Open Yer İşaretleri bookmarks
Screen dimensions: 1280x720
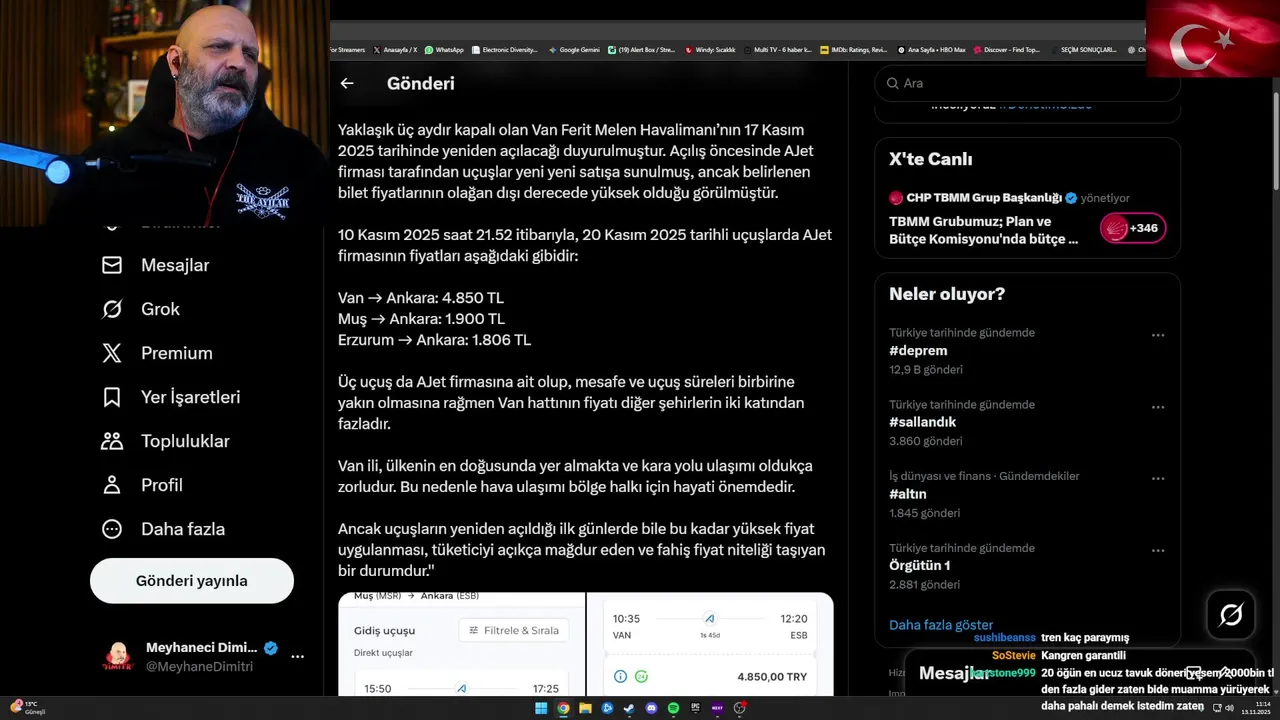coord(171,397)
